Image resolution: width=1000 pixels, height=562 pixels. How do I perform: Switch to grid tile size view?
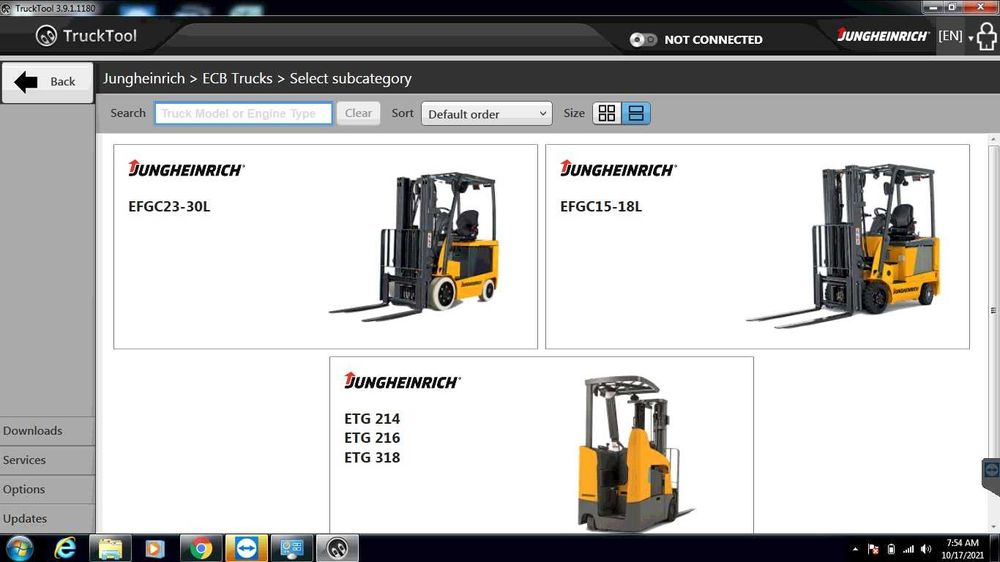pyautogui.click(x=607, y=113)
